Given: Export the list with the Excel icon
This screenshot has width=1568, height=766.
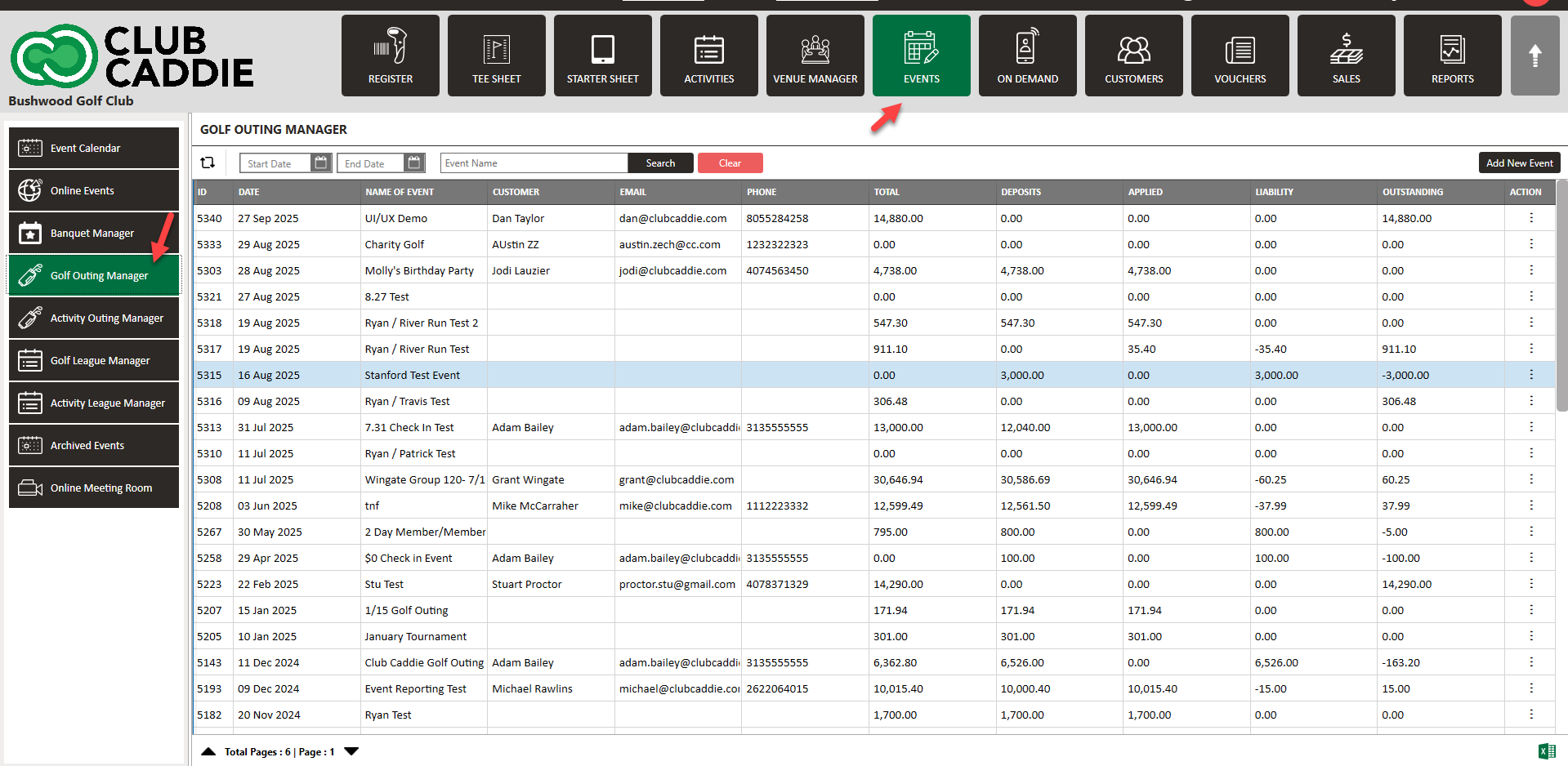Looking at the screenshot, I should (x=1546, y=751).
